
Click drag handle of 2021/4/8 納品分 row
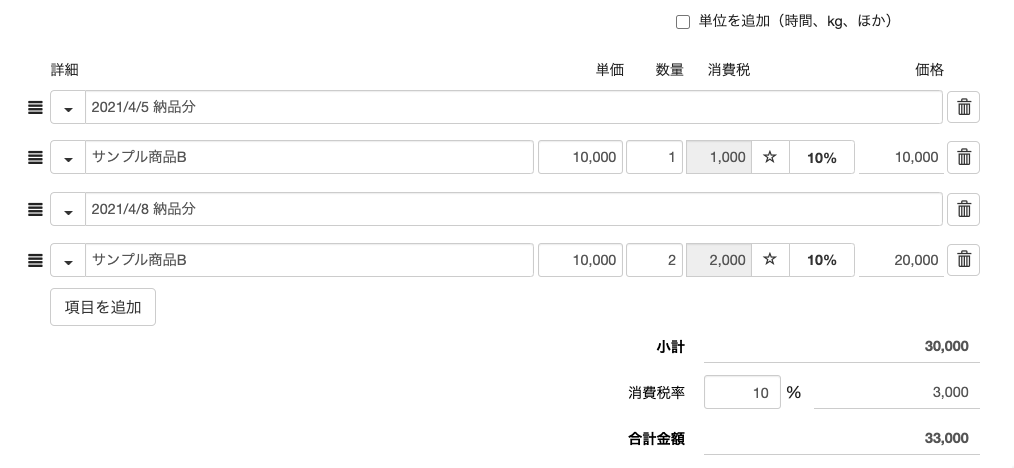(x=35, y=209)
